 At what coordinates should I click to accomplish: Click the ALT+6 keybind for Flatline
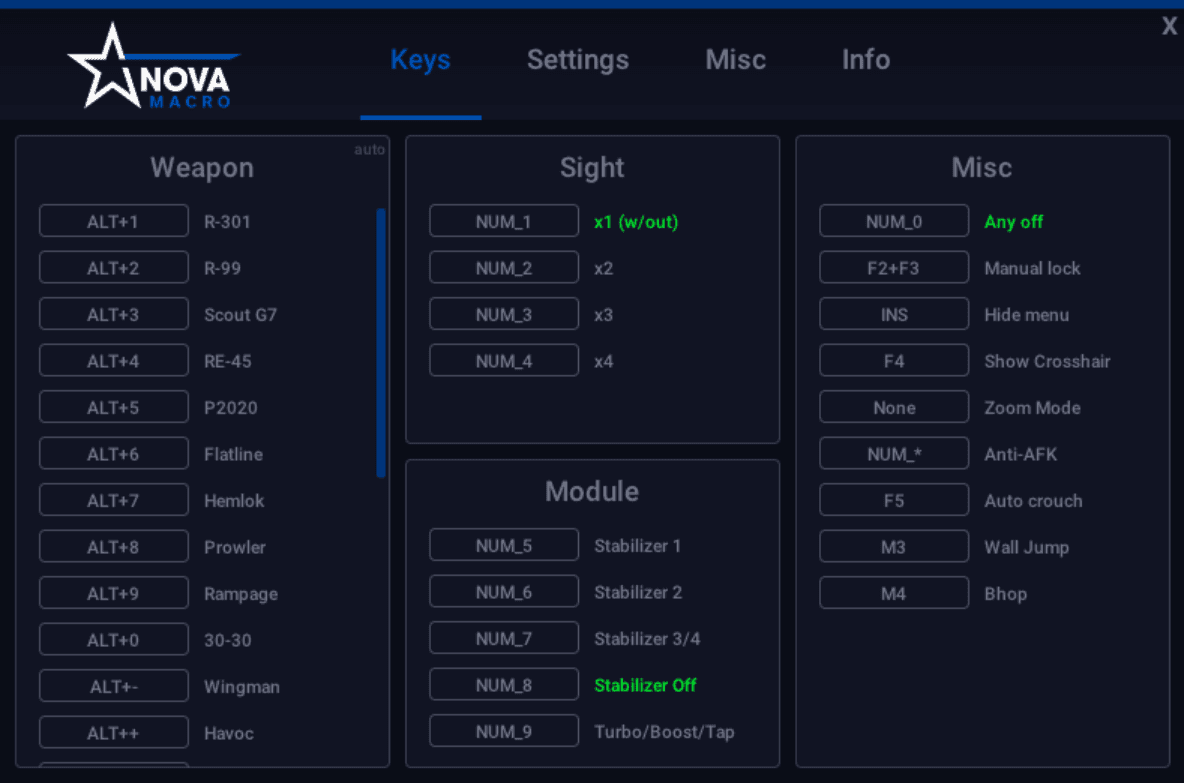113,454
